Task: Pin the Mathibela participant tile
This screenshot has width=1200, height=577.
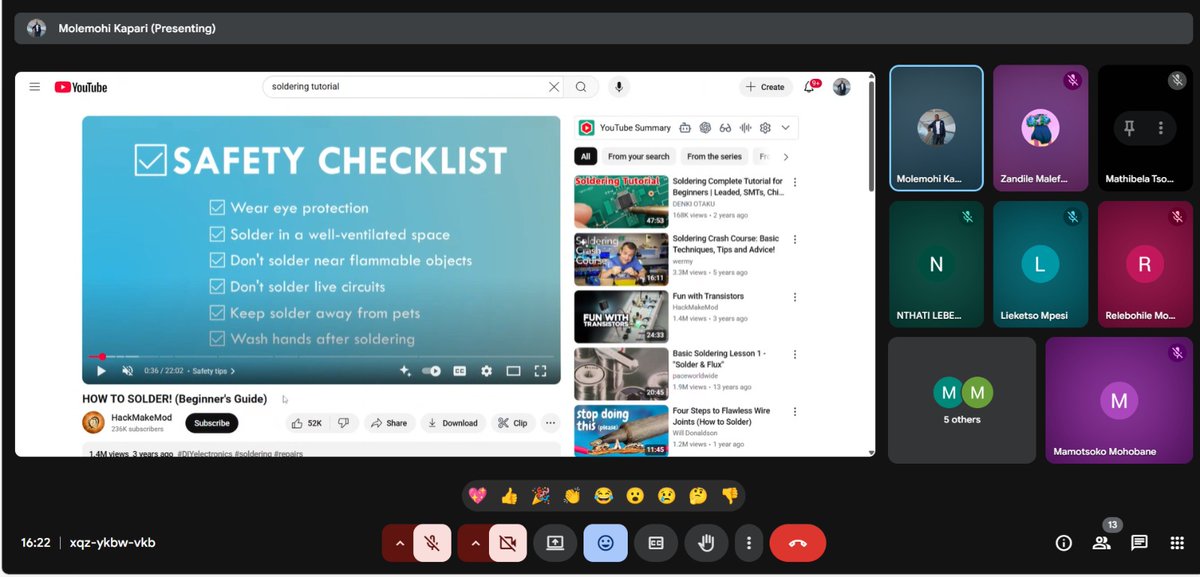Action: [x=1130, y=128]
